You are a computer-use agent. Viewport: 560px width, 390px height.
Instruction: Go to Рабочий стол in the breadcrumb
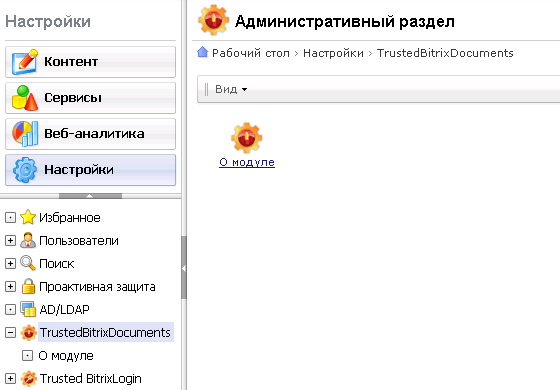[251, 53]
